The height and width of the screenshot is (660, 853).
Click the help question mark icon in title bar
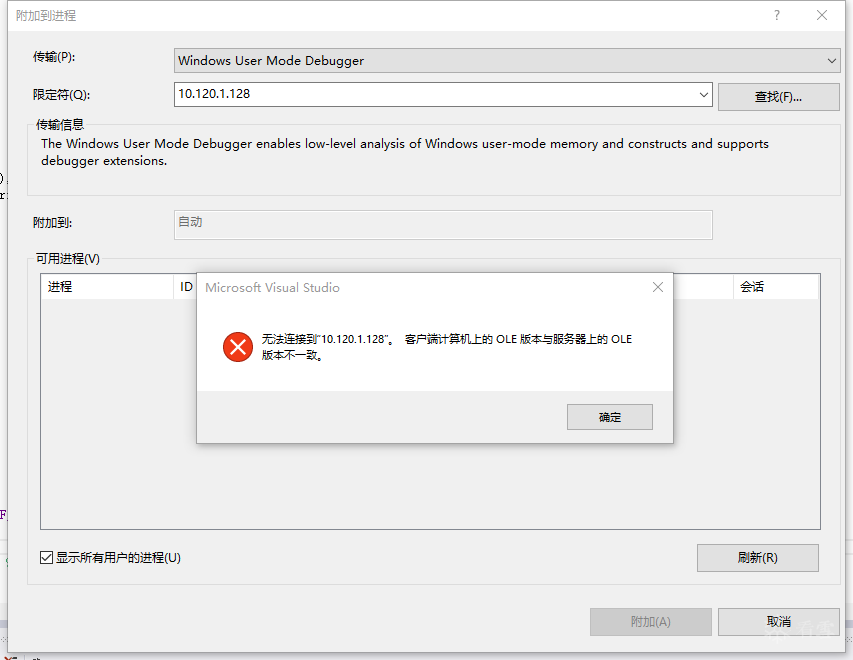click(777, 15)
